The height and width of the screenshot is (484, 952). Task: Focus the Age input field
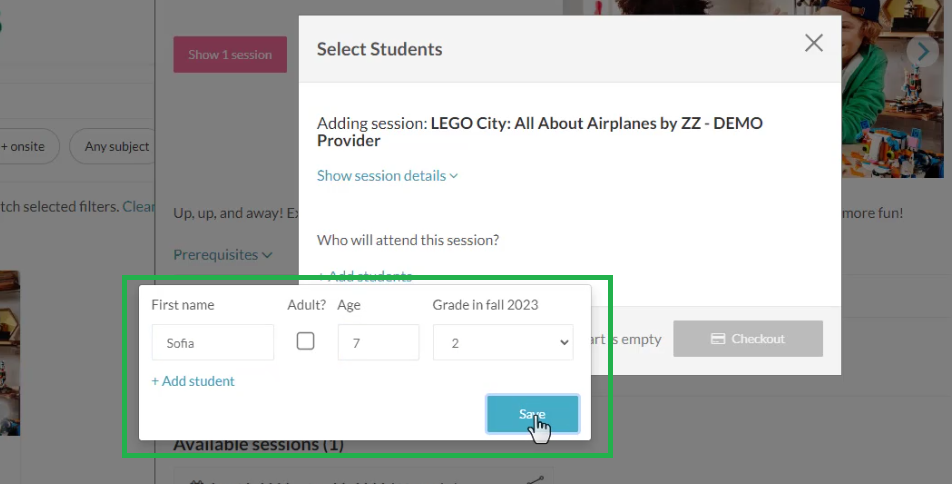[x=378, y=342]
